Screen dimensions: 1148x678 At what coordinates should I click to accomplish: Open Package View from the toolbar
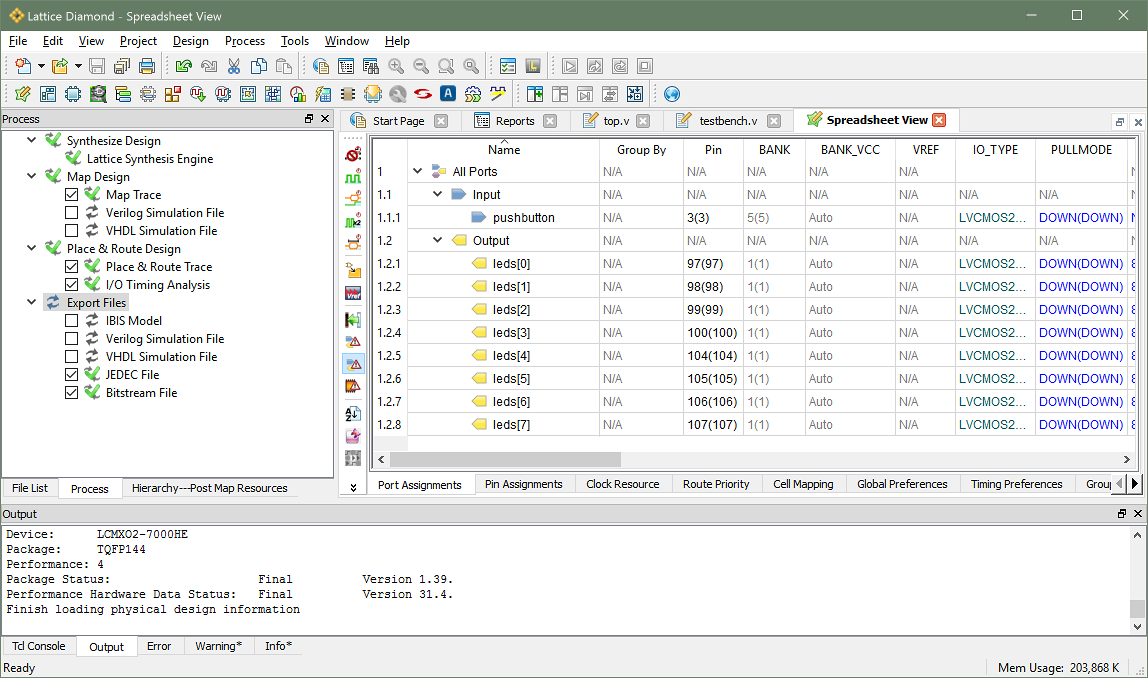pyautogui.click(x=48, y=94)
